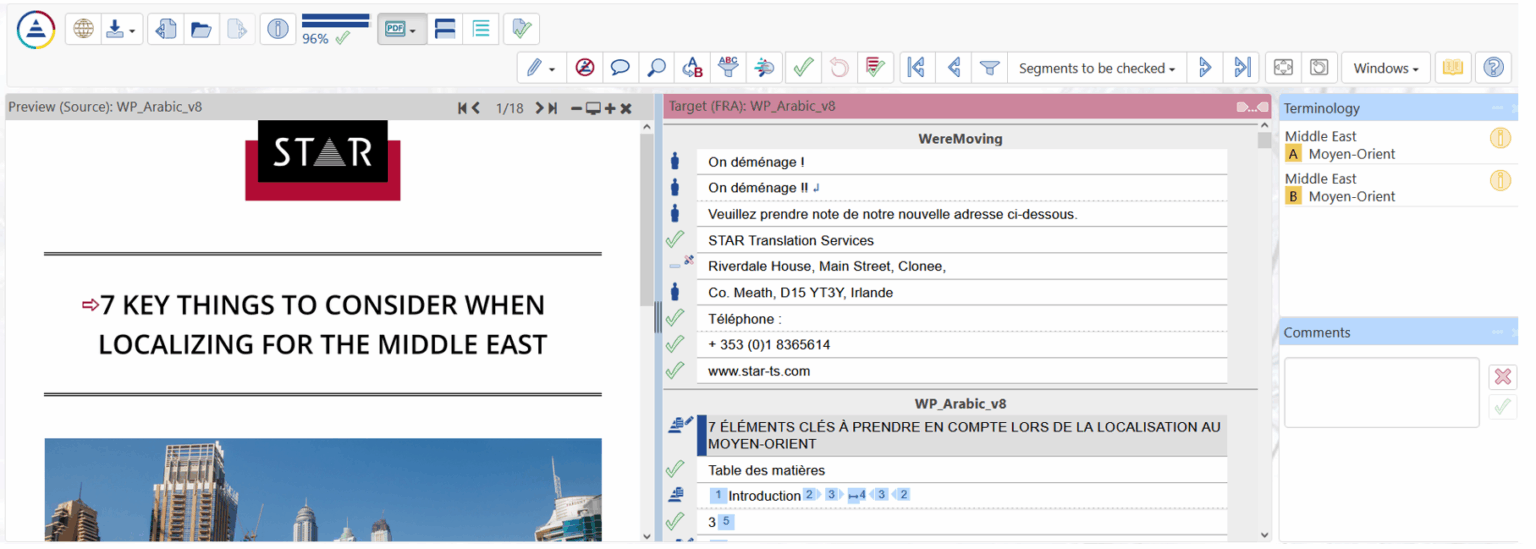The image size is (1536, 549).
Task: Open the download arrow dropdown
Action: (x=122, y=30)
